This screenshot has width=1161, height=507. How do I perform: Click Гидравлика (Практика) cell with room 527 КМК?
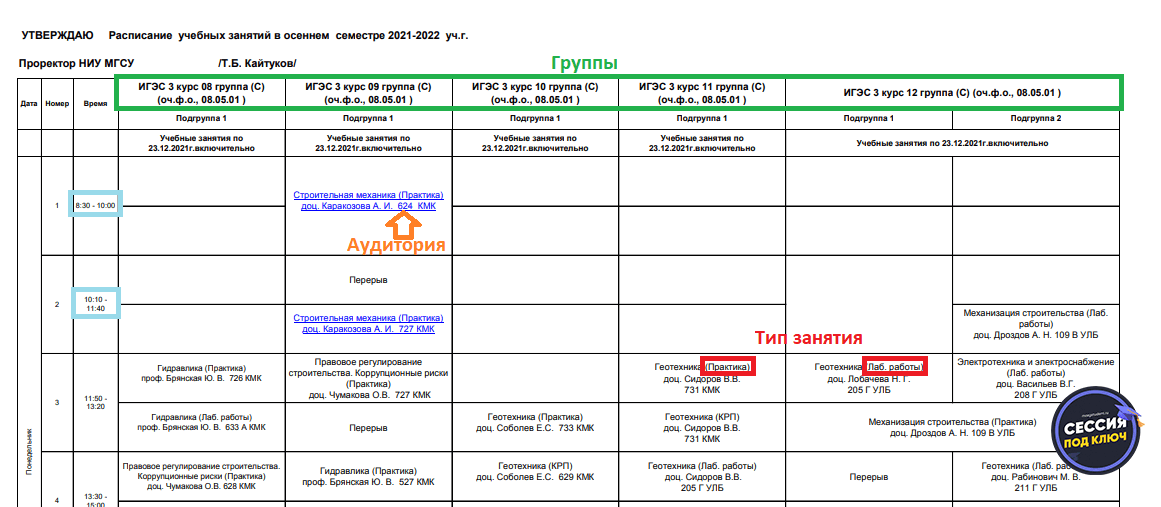tap(368, 476)
